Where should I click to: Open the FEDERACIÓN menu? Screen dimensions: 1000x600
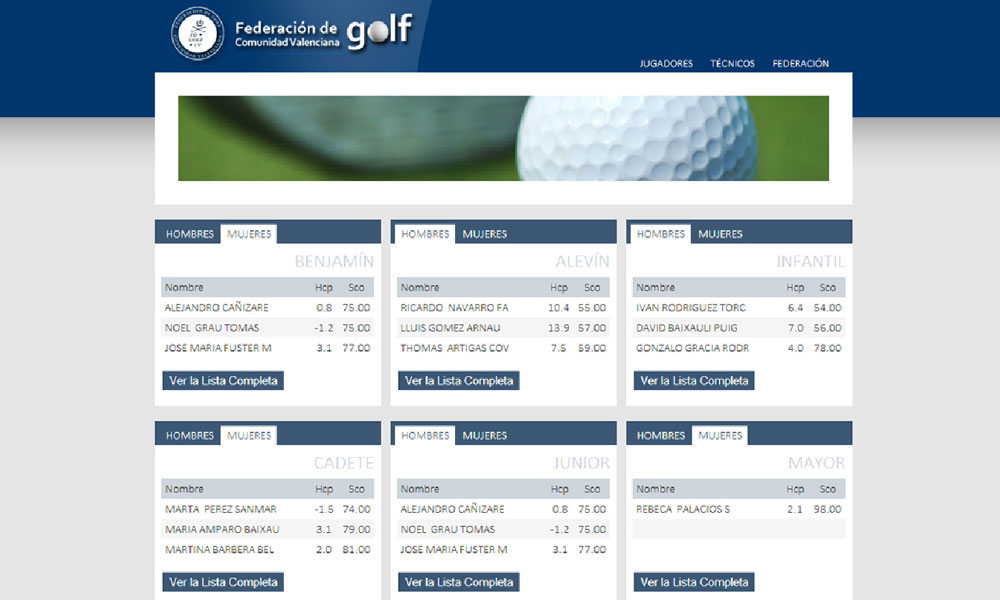[799, 63]
